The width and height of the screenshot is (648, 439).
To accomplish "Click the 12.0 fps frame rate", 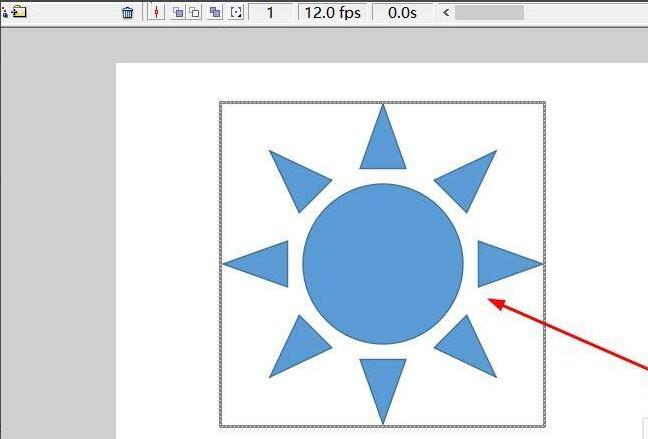I will pos(333,12).
